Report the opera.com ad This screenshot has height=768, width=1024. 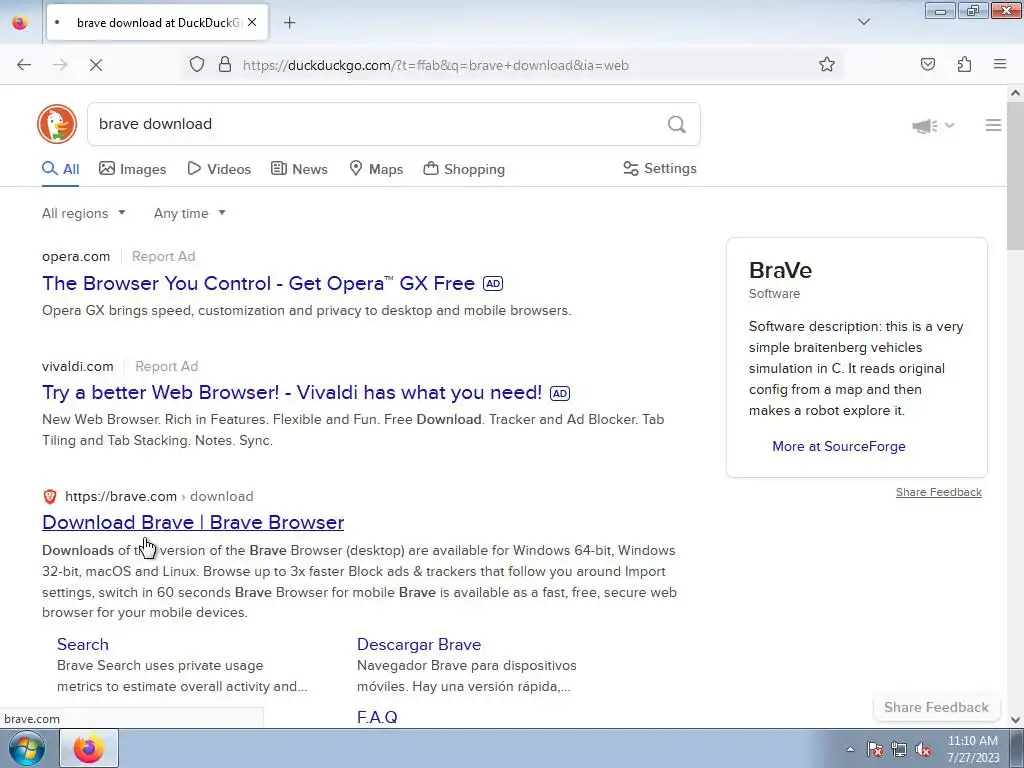(x=163, y=257)
